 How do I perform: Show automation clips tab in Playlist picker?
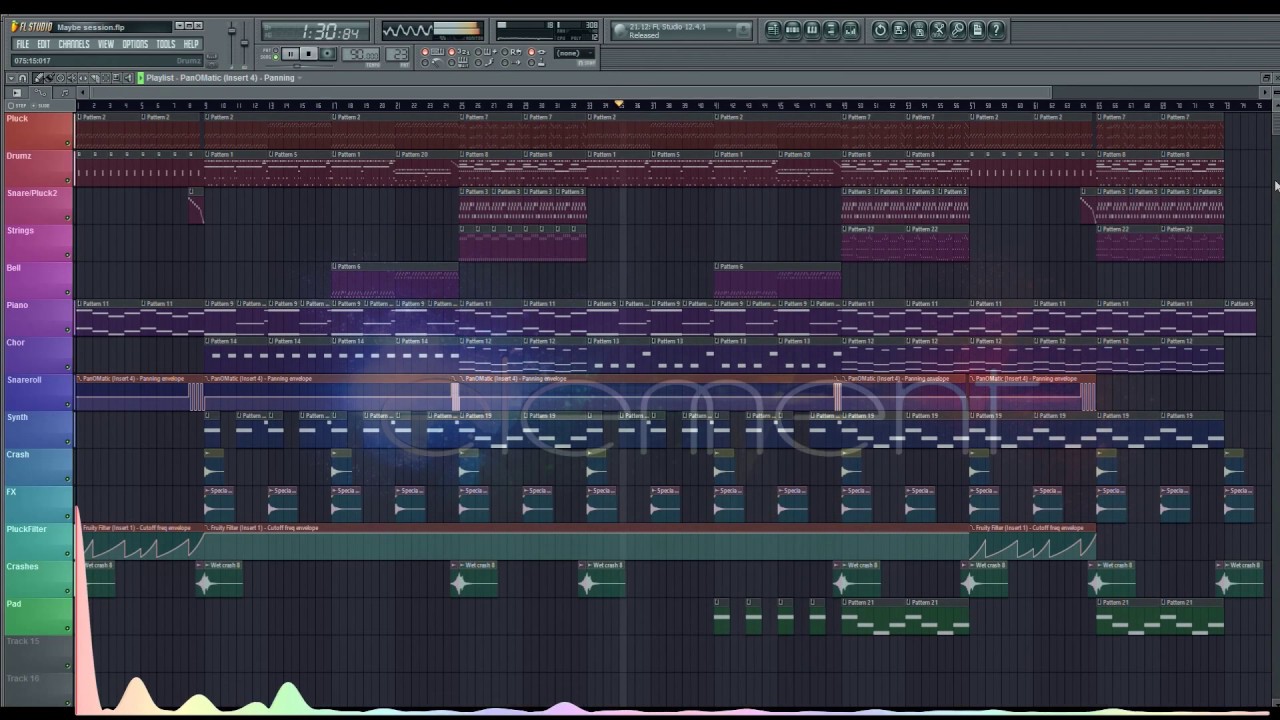coord(40,92)
